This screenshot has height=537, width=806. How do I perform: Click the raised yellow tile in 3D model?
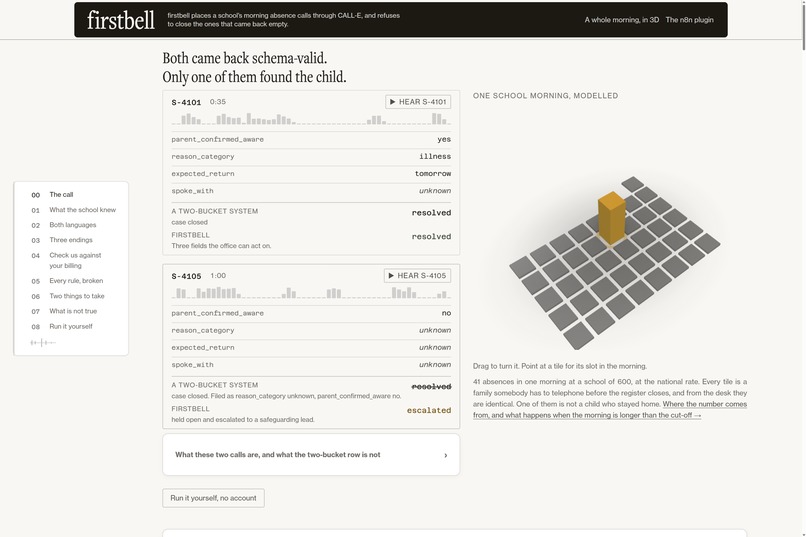[x=612, y=217]
